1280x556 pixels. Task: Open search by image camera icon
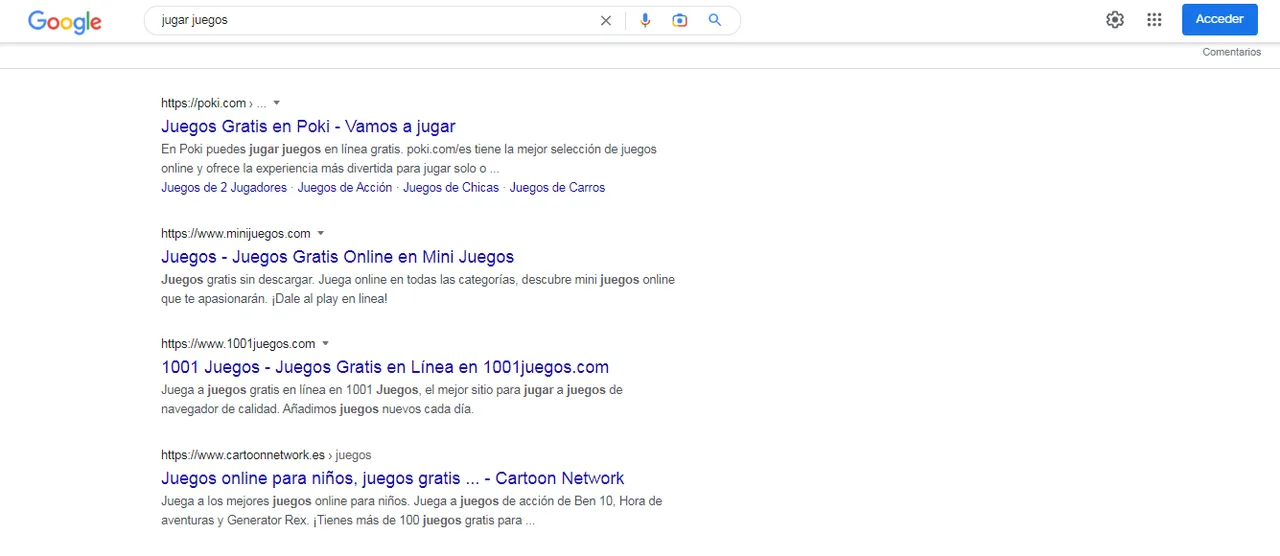point(680,20)
